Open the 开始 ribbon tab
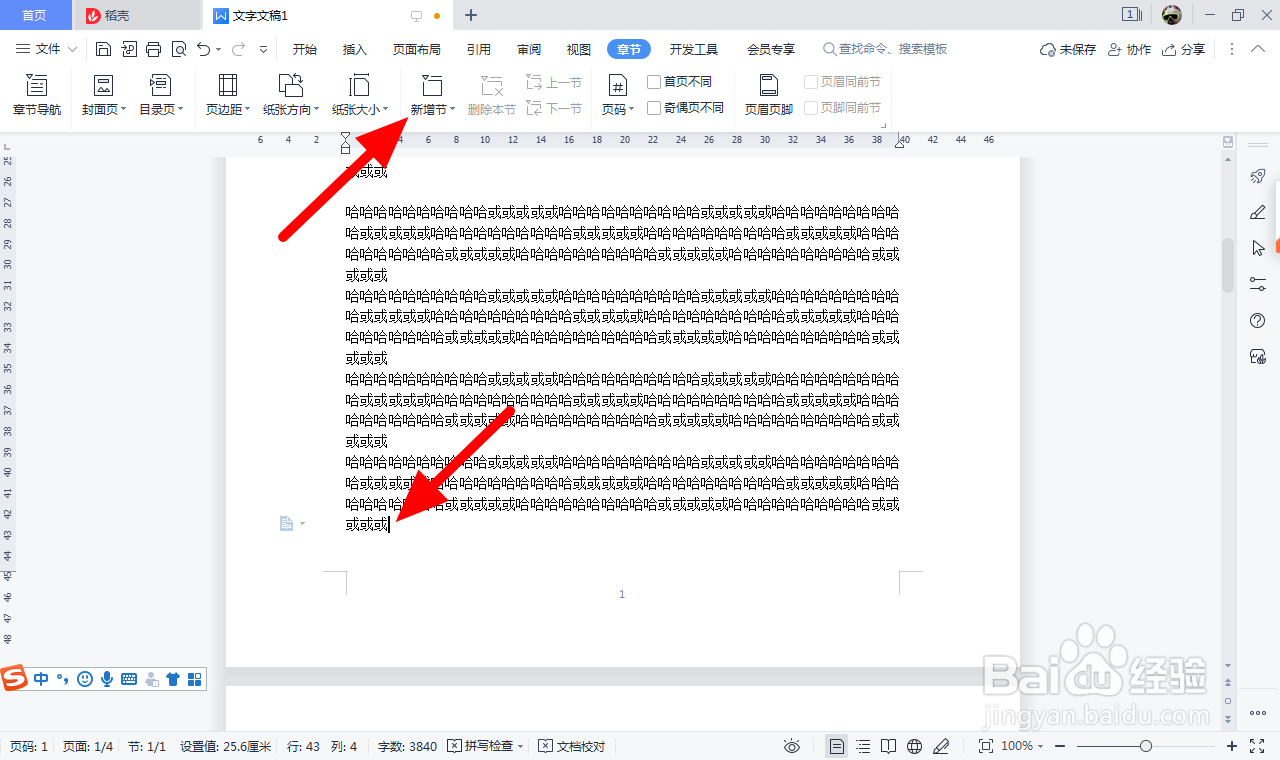Screen dimensions: 1280x760 click(305, 49)
